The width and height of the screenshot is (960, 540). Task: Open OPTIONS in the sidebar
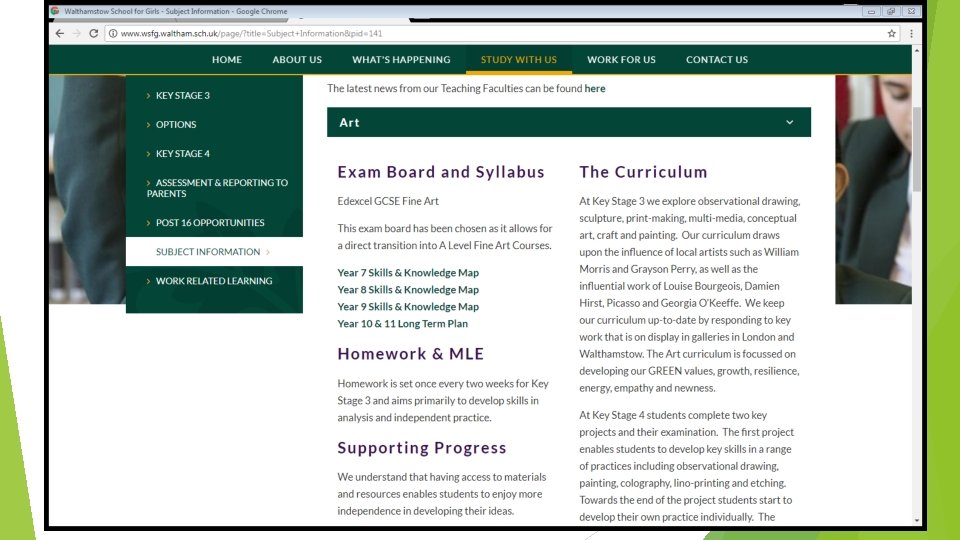176,124
